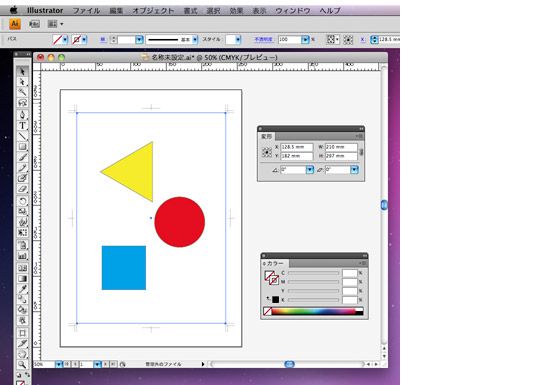Open the stroke color dropdown in control bar
Image resolution: width=550 pixels, height=385 pixels.
click(84, 40)
